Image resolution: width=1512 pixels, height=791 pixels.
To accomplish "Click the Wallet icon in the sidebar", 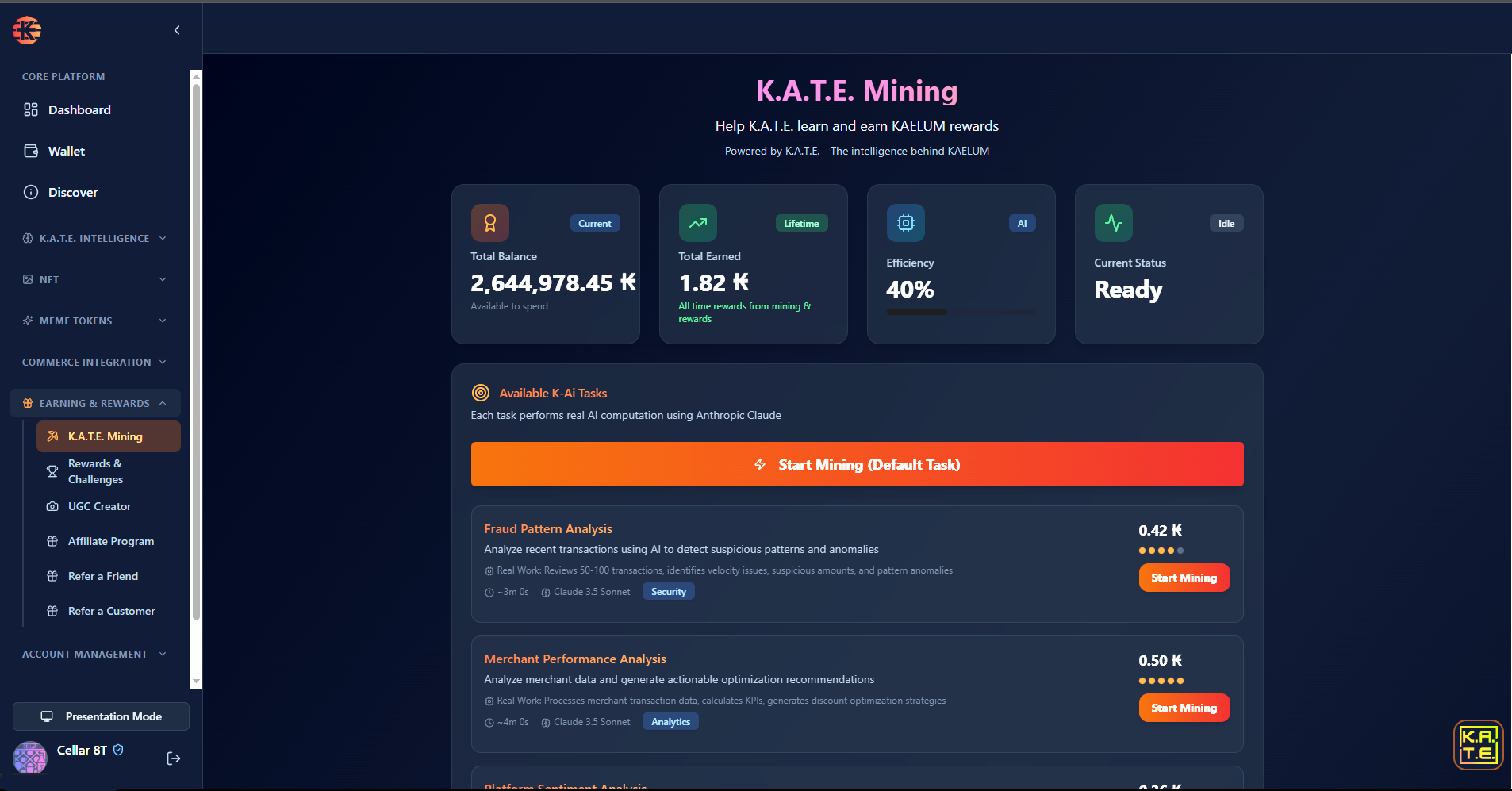I will [x=31, y=151].
